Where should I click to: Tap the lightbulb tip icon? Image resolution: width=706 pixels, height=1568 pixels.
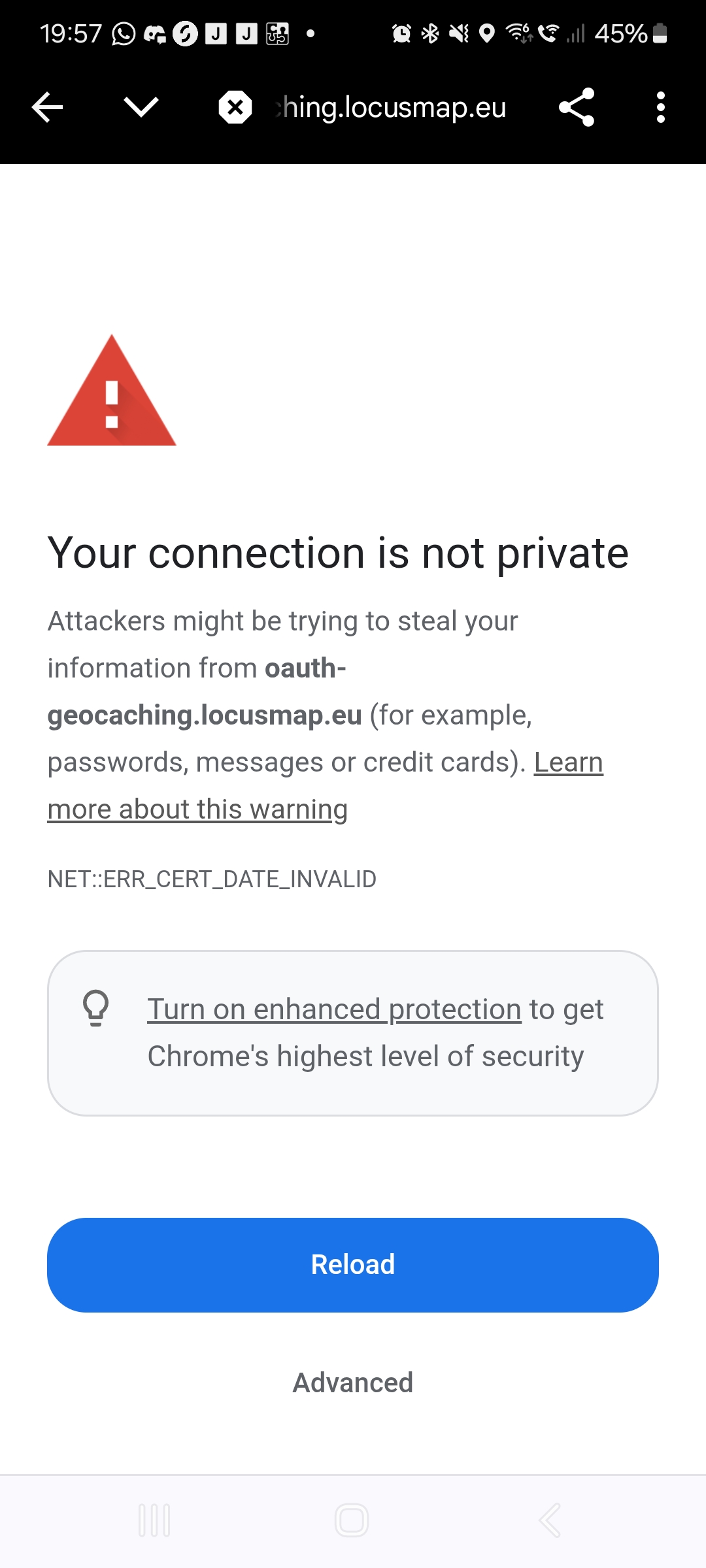pos(95,1008)
